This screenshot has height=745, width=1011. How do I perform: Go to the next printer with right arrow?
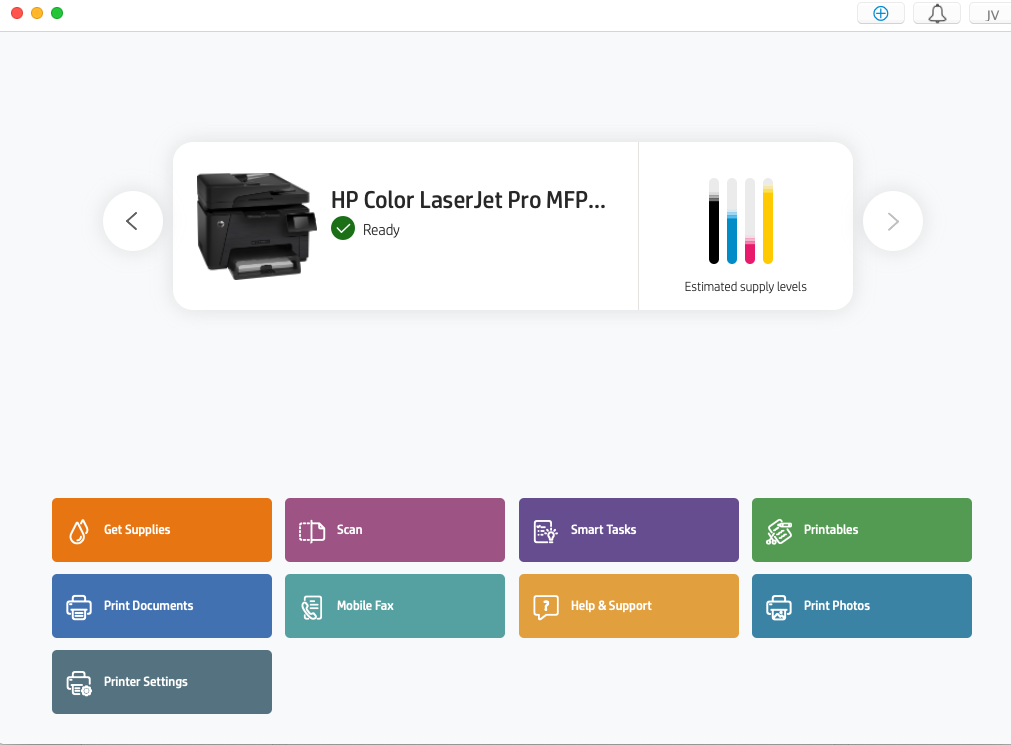pos(893,221)
